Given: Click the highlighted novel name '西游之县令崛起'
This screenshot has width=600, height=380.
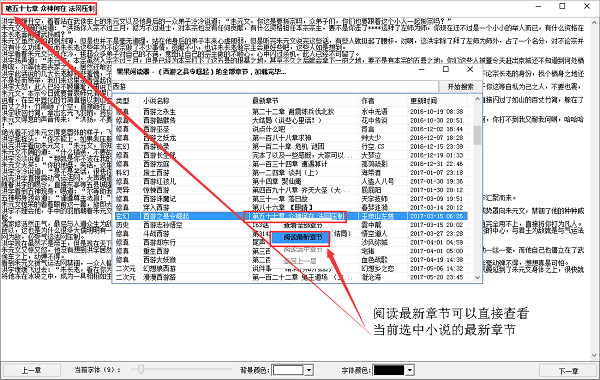Looking at the screenshot, I should point(166,216).
